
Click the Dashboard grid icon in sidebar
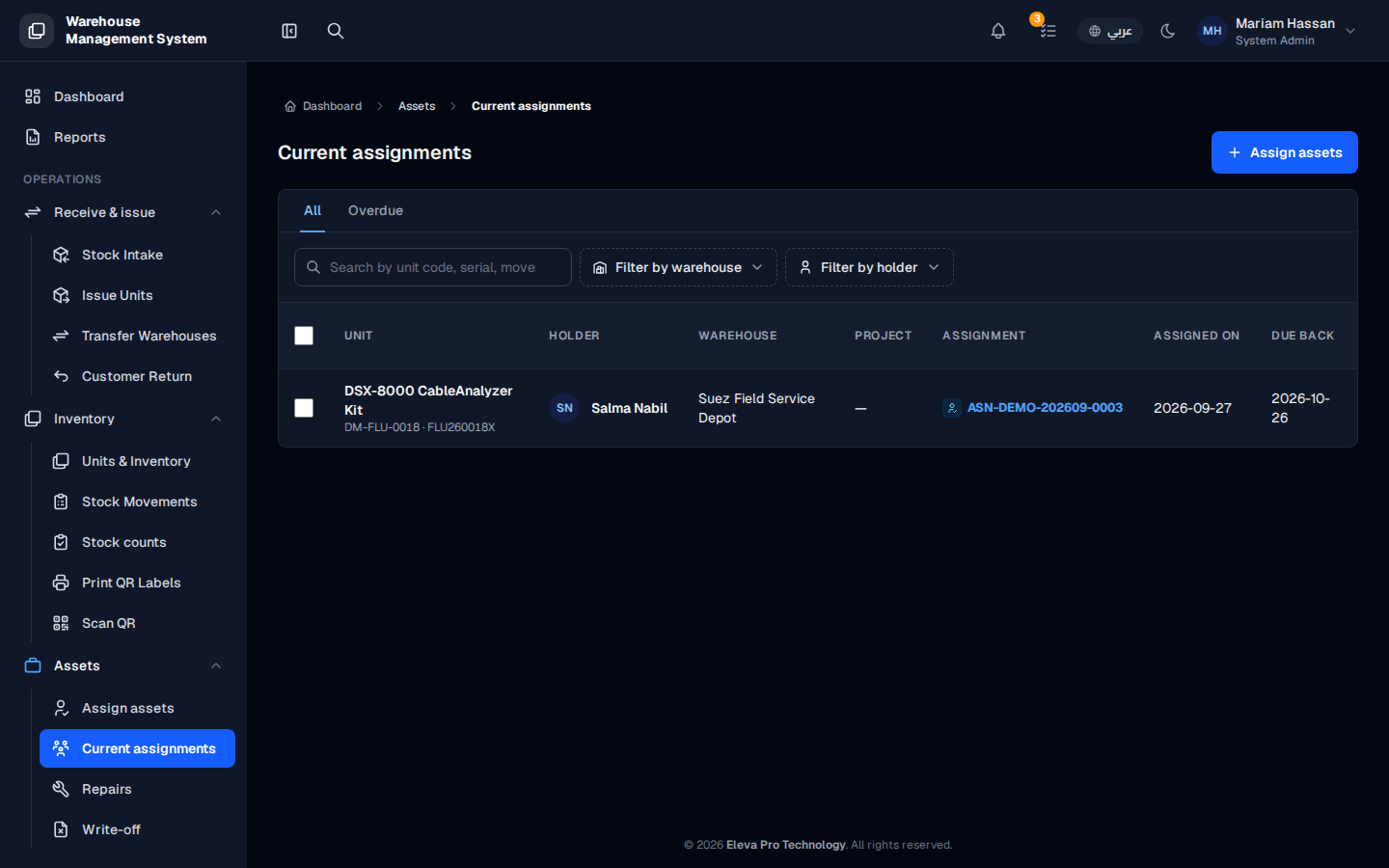33,96
